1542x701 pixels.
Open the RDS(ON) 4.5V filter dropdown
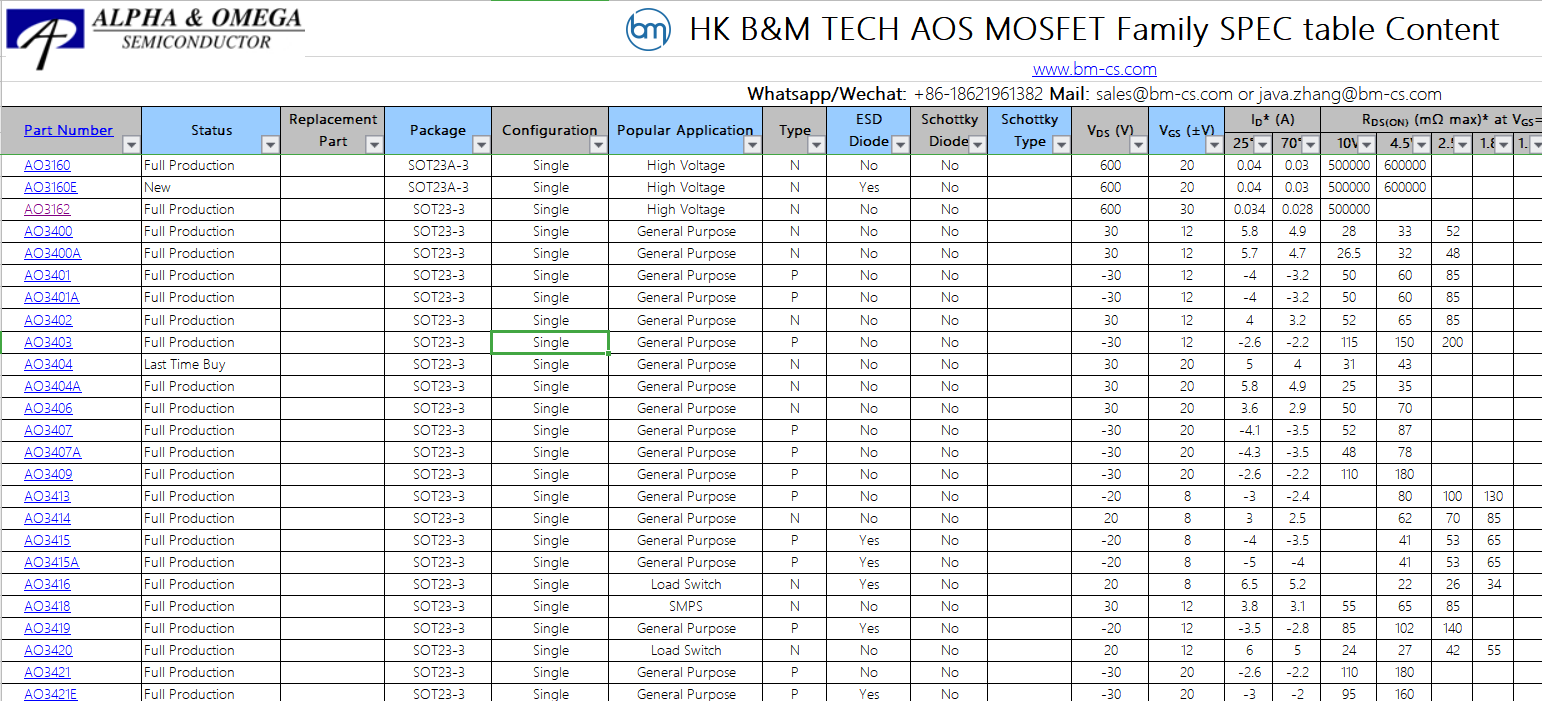[1421, 146]
